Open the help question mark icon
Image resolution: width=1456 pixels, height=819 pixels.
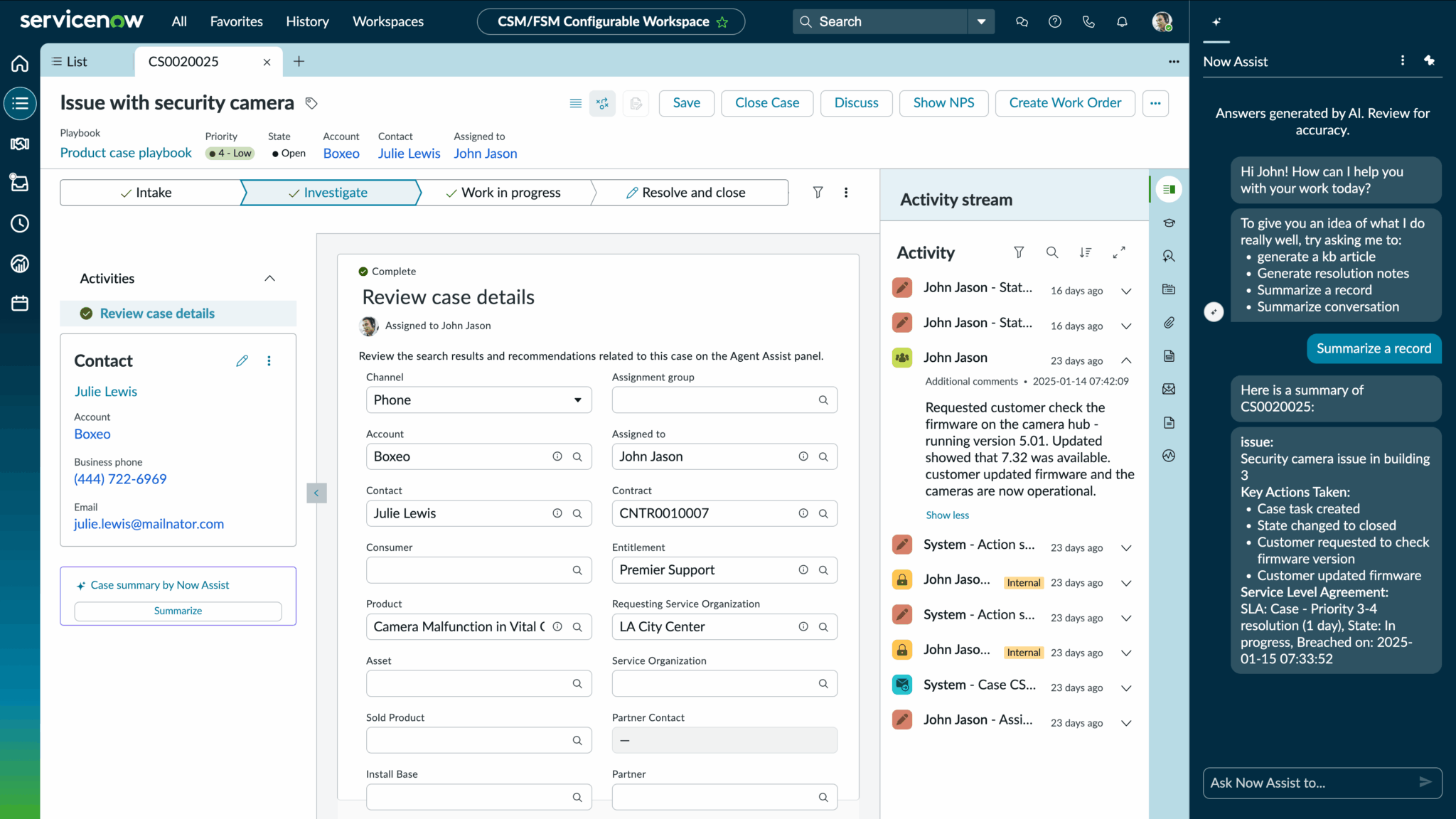pos(1054,21)
